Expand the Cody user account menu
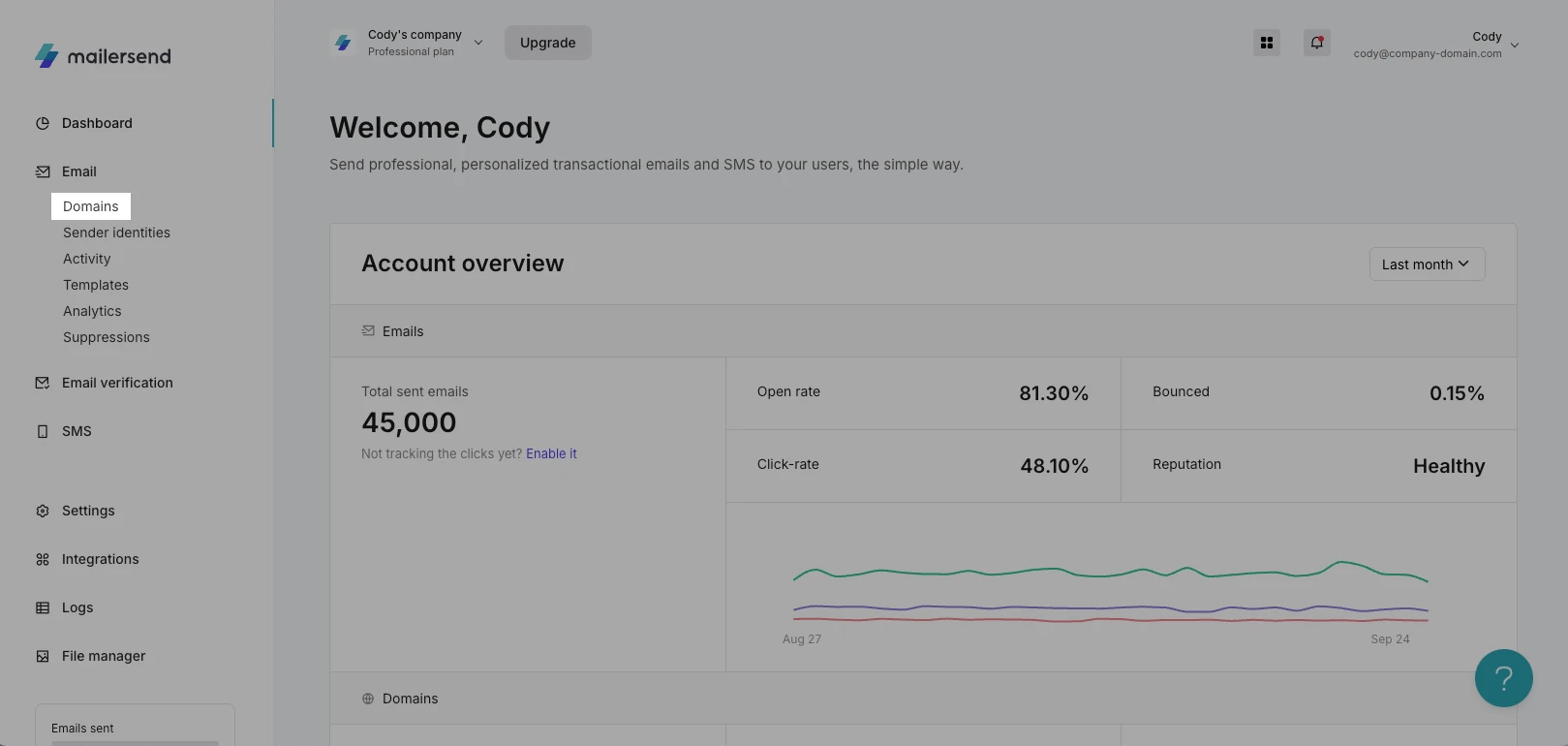Image resolution: width=1568 pixels, height=746 pixels. click(x=1435, y=44)
